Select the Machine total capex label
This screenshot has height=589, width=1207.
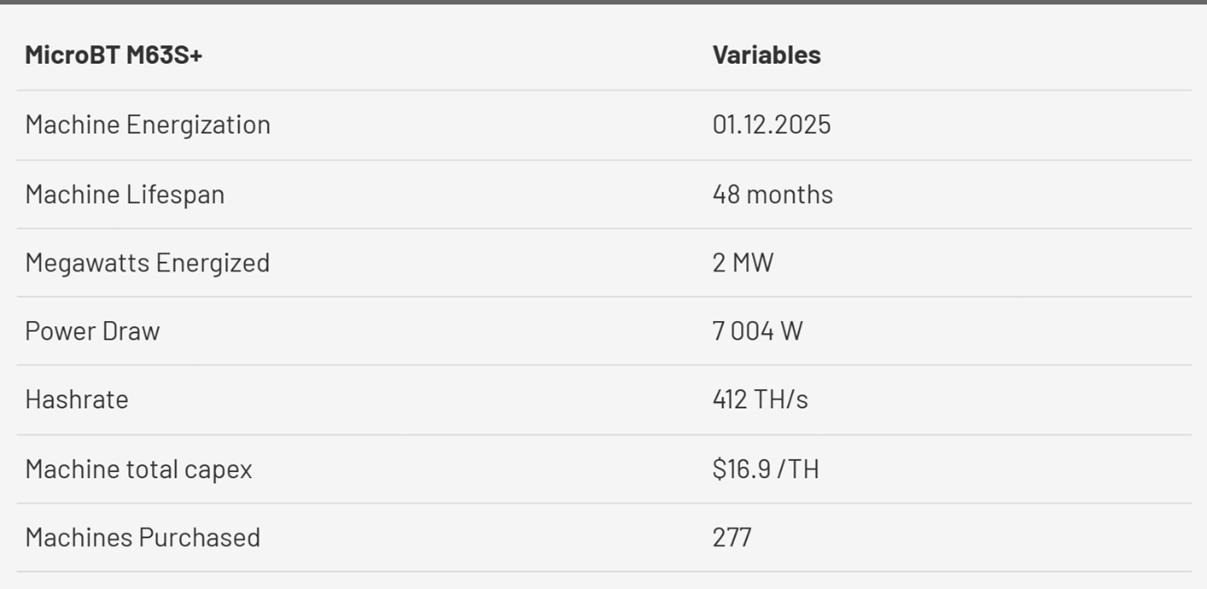[138, 469]
